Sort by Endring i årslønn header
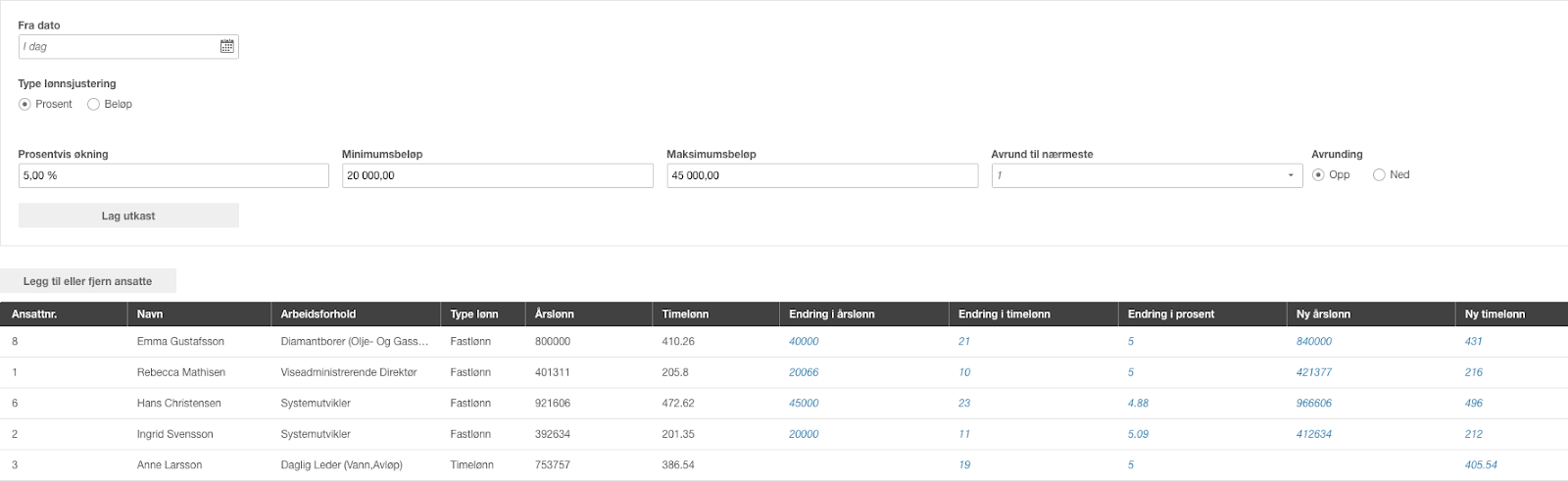The height and width of the screenshot is (481, 1568). pyautogui.click(x=863, y=313)
